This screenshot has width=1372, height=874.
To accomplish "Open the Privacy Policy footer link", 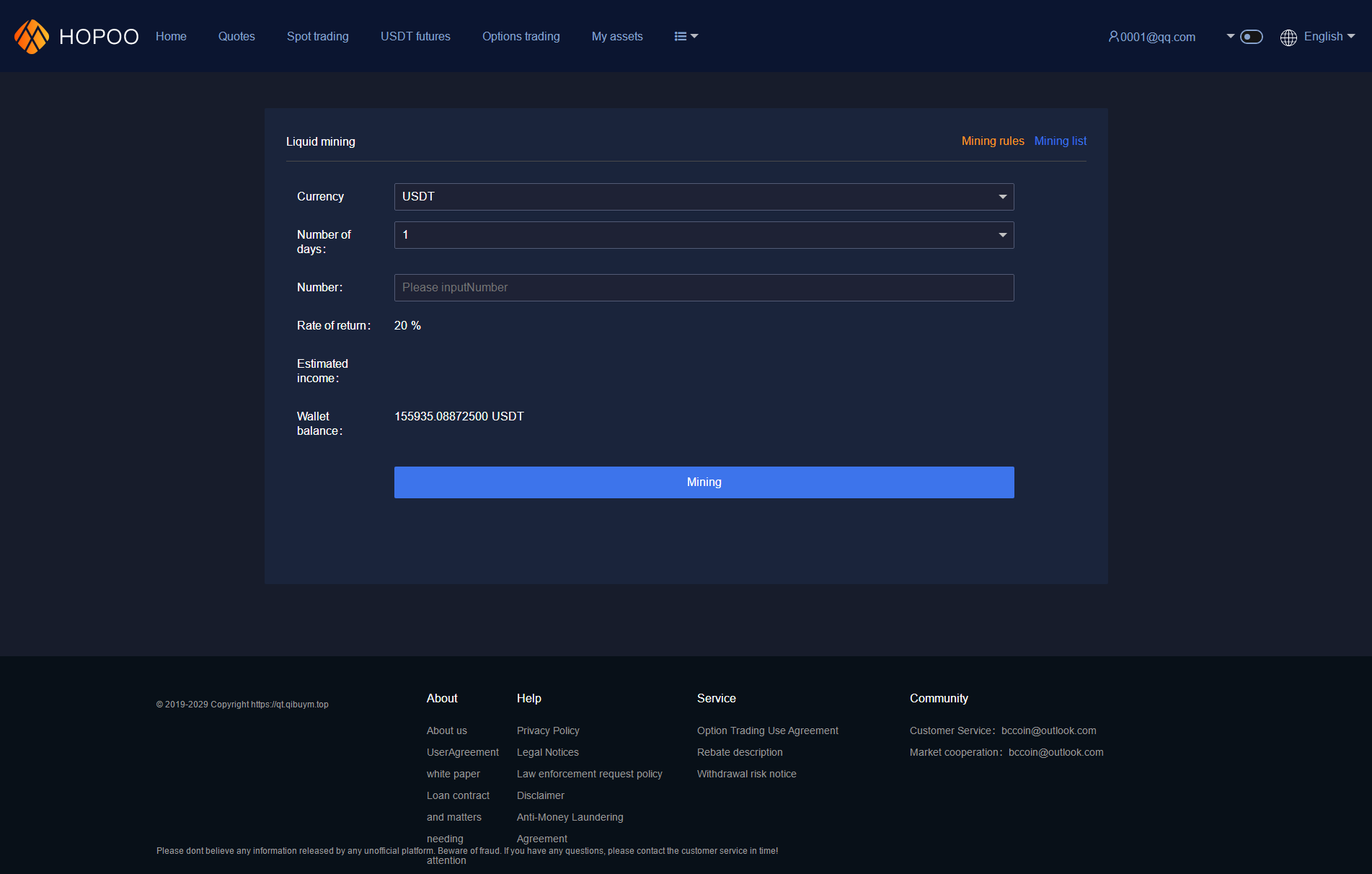I will tap(548, 730).
